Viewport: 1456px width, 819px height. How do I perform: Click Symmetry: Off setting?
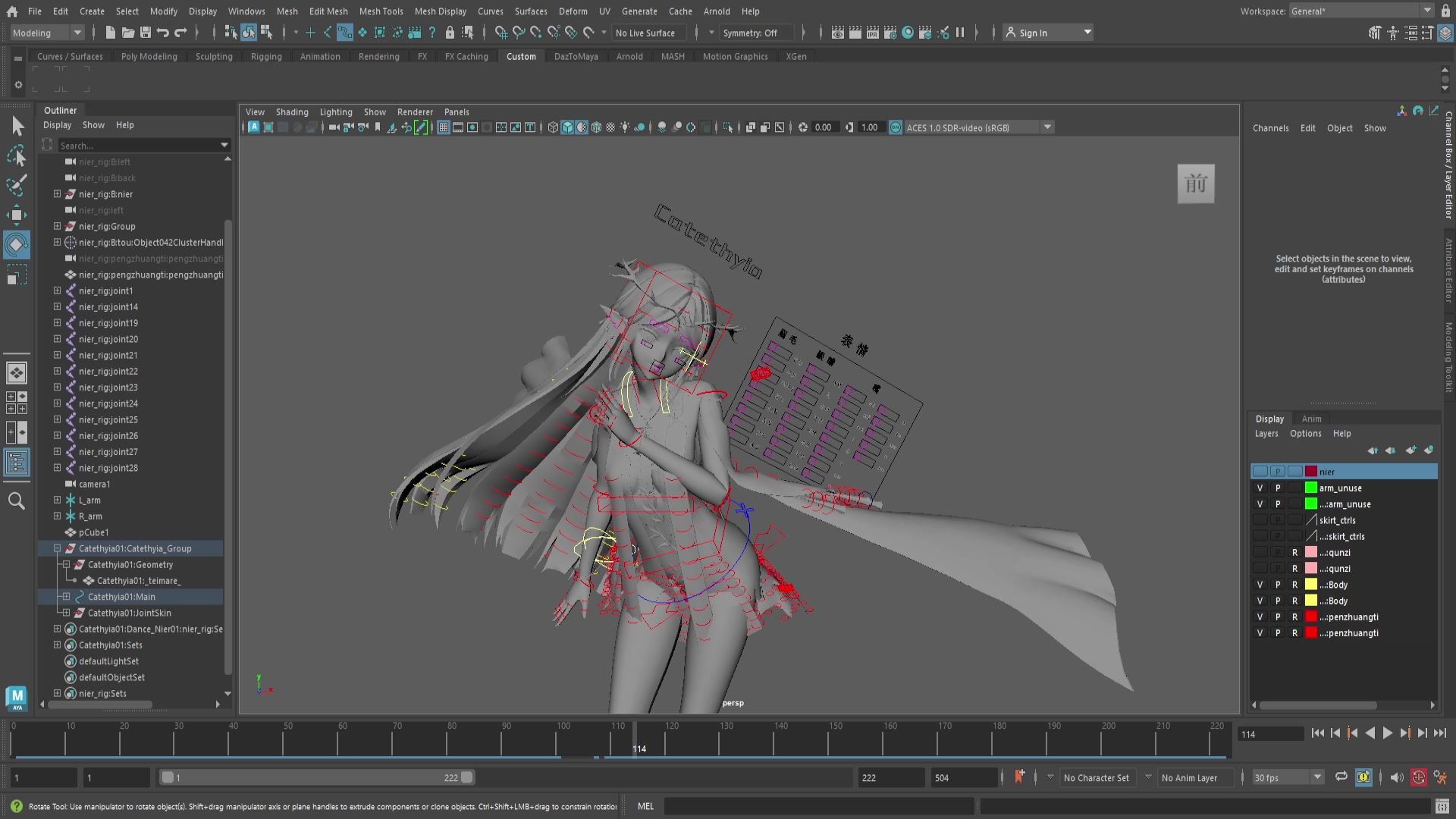click(756, 33)
